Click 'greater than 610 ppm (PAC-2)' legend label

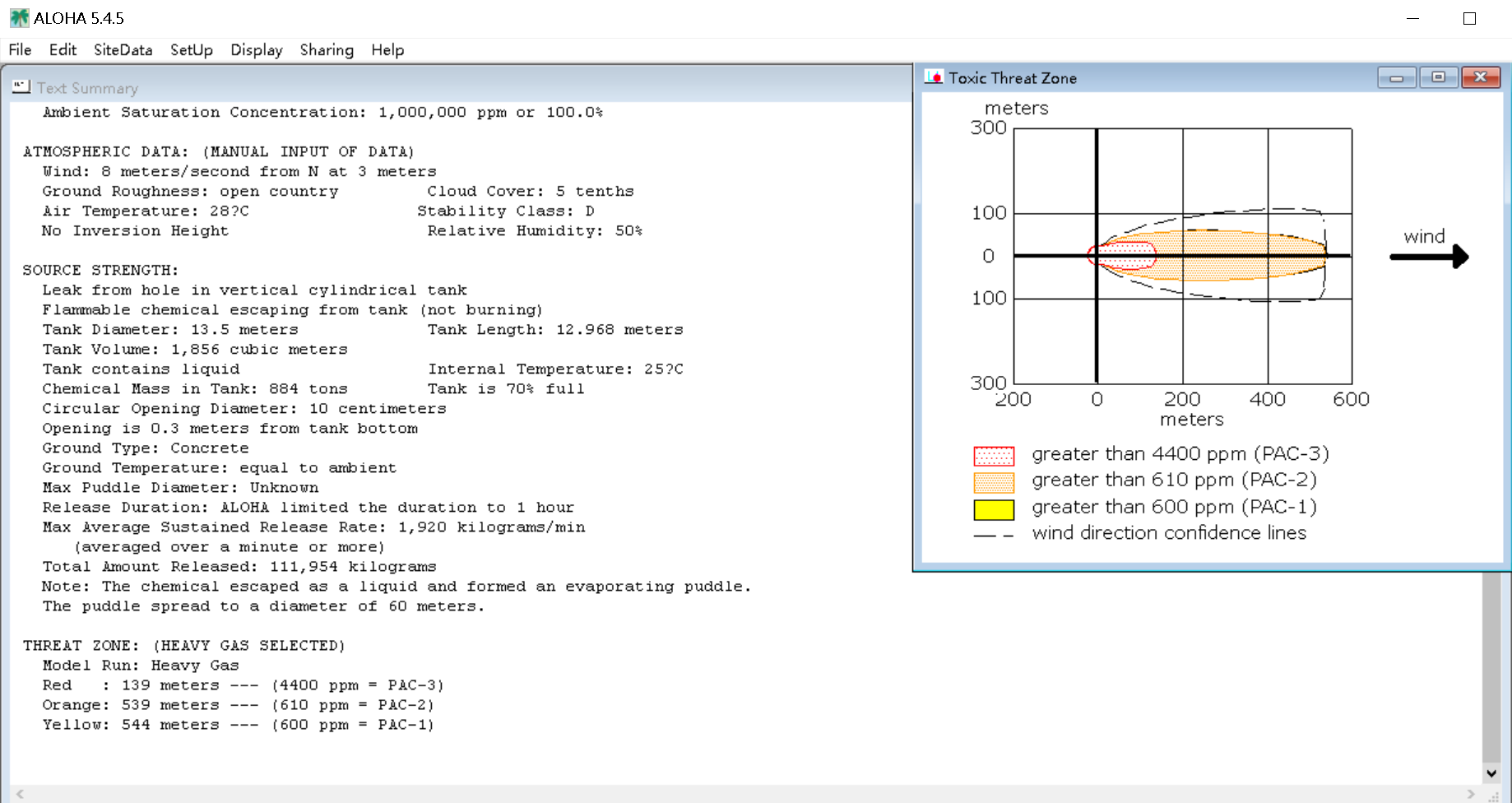click(1175, 480)
